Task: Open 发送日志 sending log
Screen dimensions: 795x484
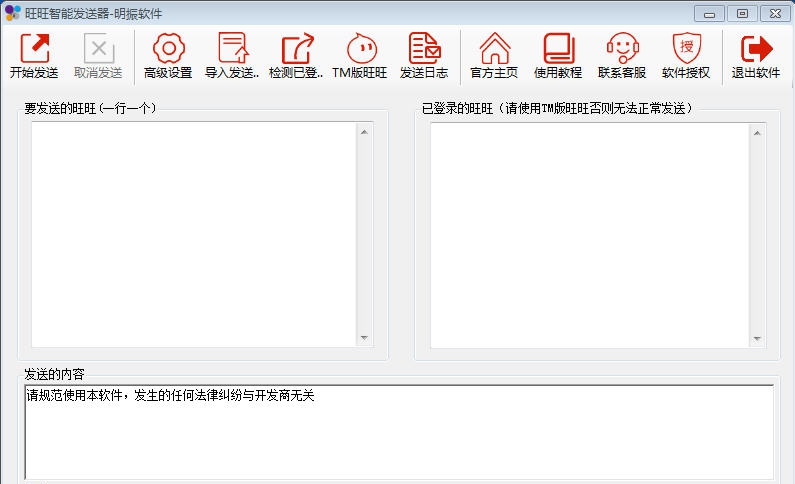Action: coord(424,56)
